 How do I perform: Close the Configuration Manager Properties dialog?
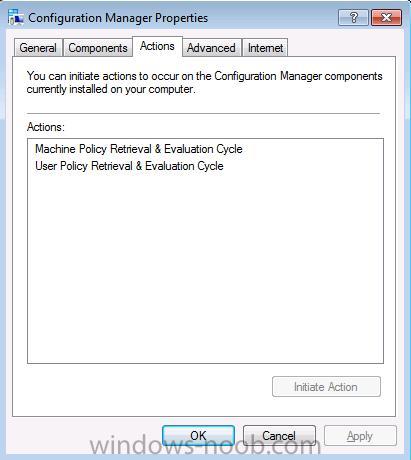coord(386,17)
